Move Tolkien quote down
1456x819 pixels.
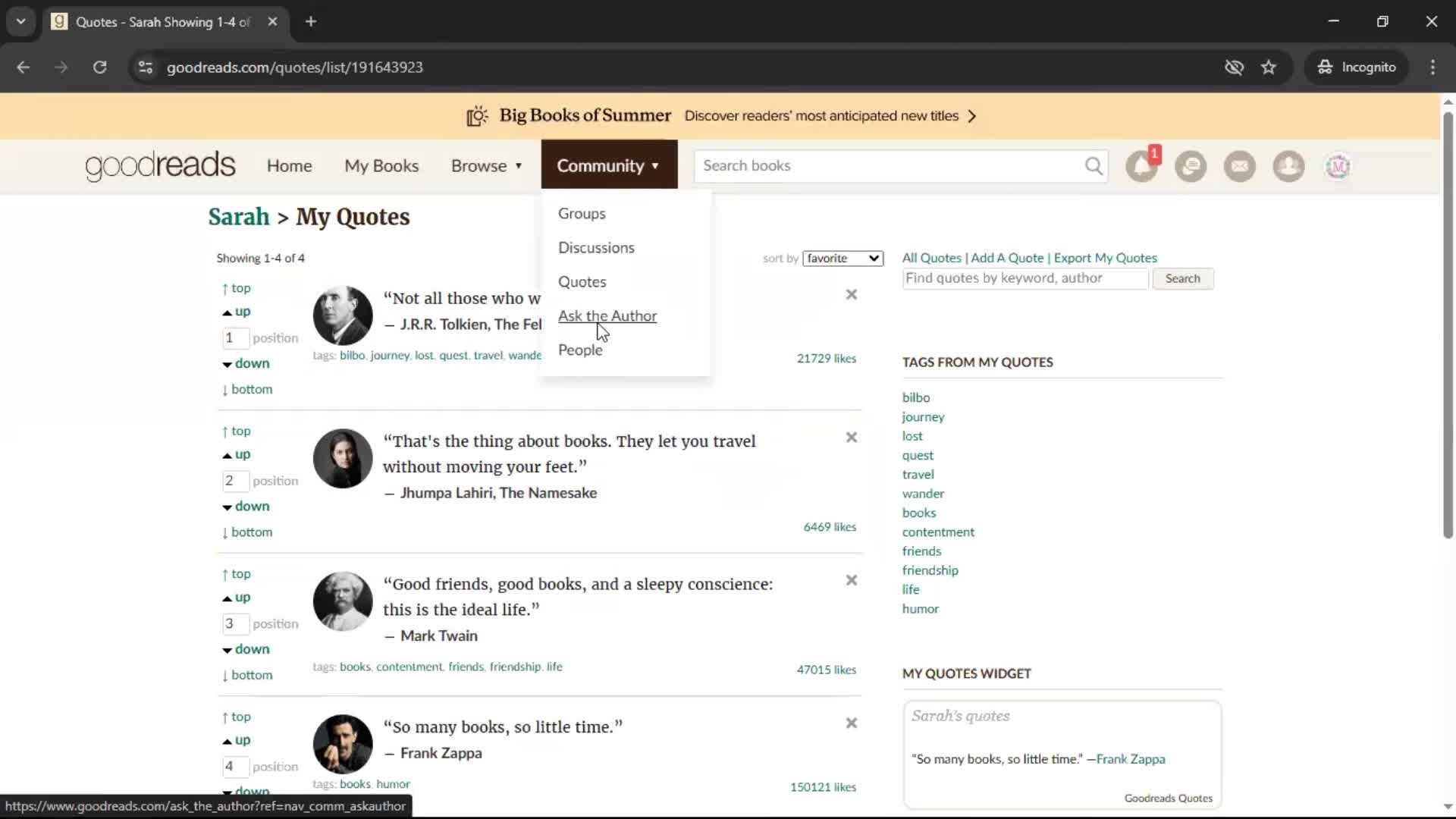tap(246, 363)
